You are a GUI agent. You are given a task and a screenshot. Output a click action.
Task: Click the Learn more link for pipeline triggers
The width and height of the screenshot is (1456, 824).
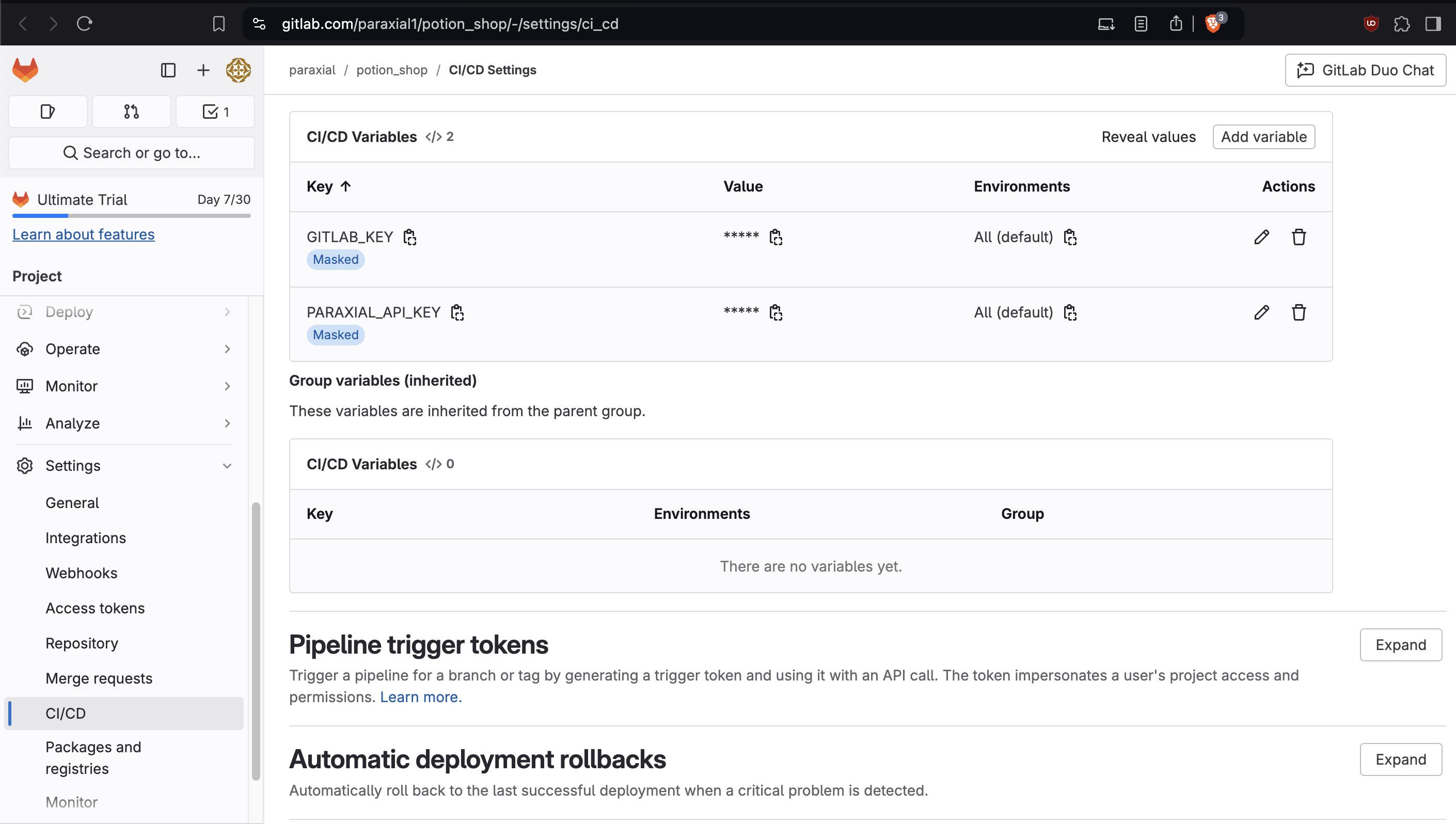pyautogui.click(x=418, y=696)
